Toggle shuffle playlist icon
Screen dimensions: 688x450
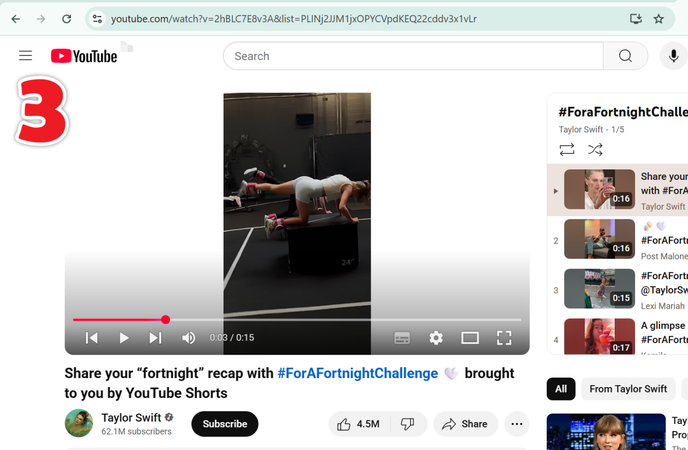595,150
